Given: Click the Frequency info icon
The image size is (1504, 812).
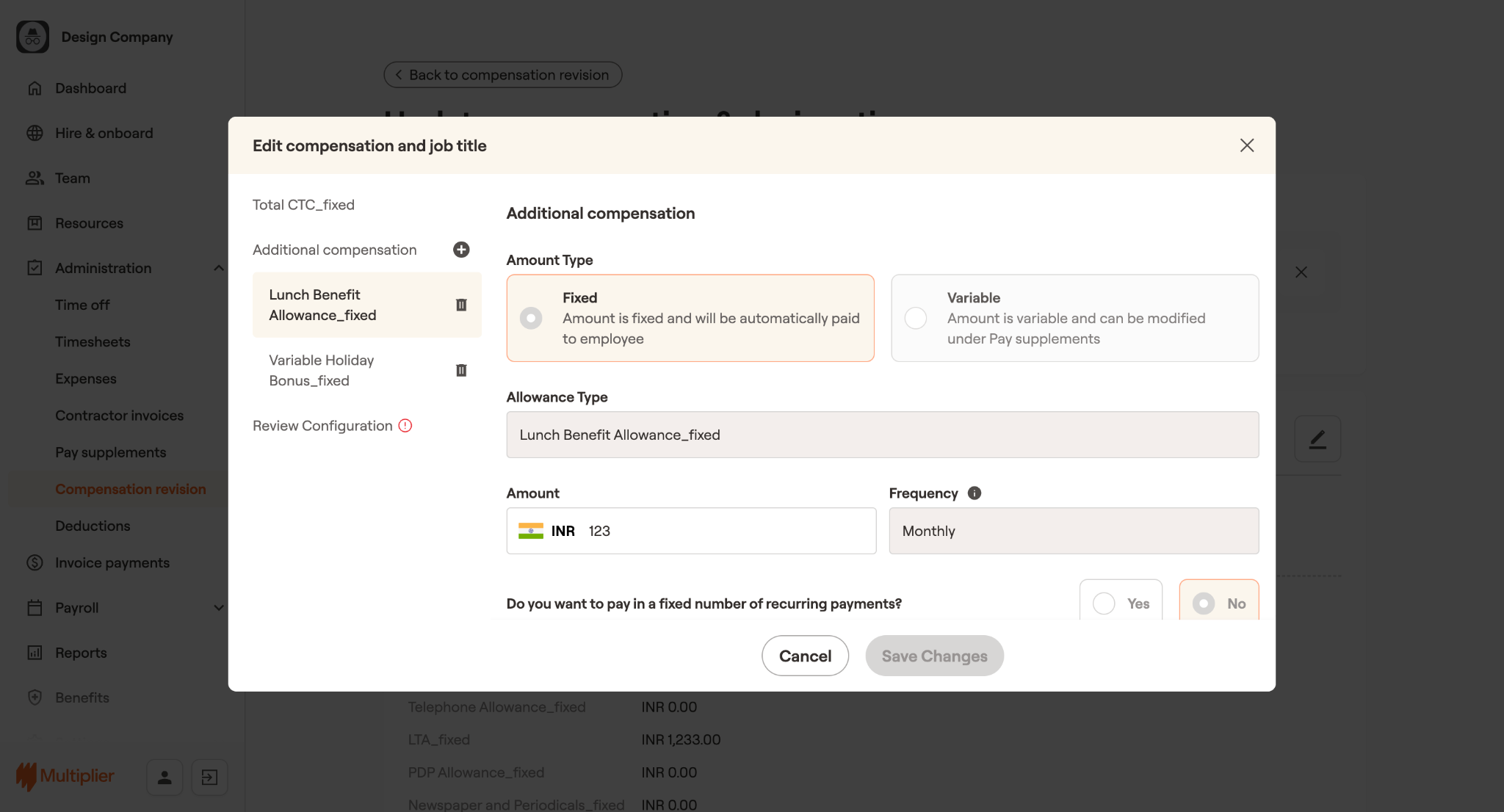Looking at the screenshot, I should 975,493.
